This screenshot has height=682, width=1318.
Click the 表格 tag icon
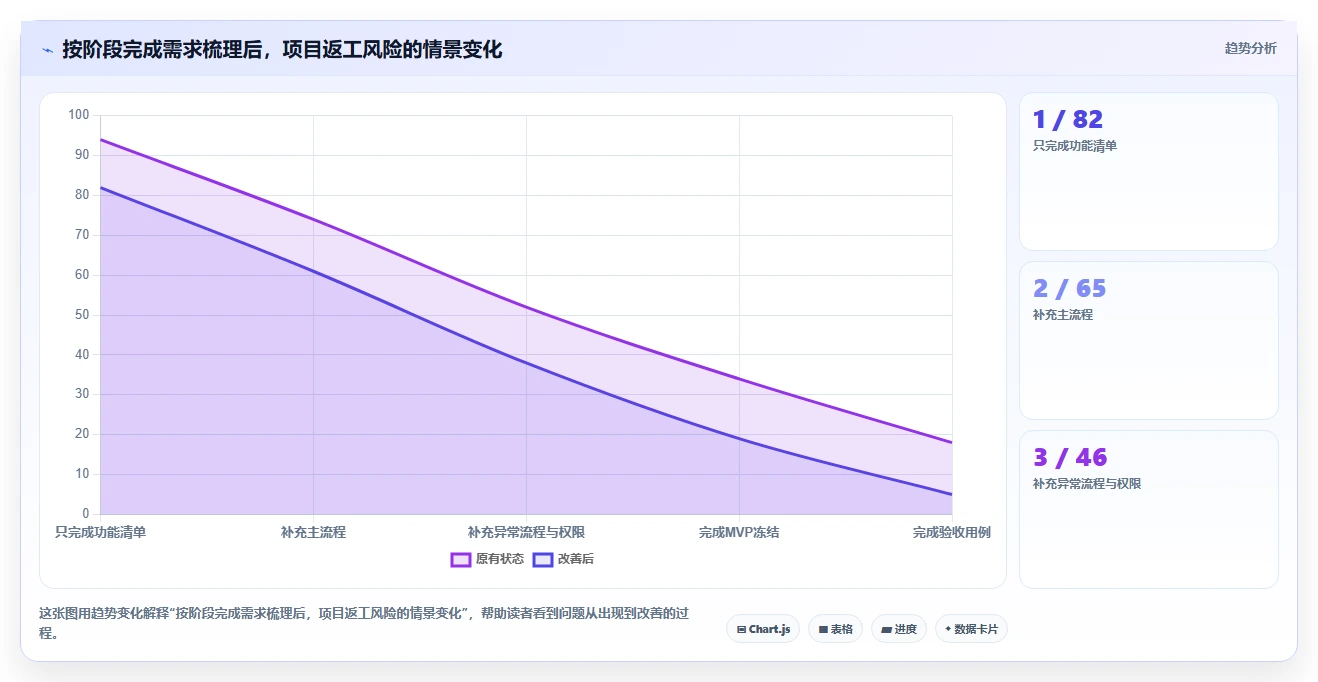coord(823,629)
